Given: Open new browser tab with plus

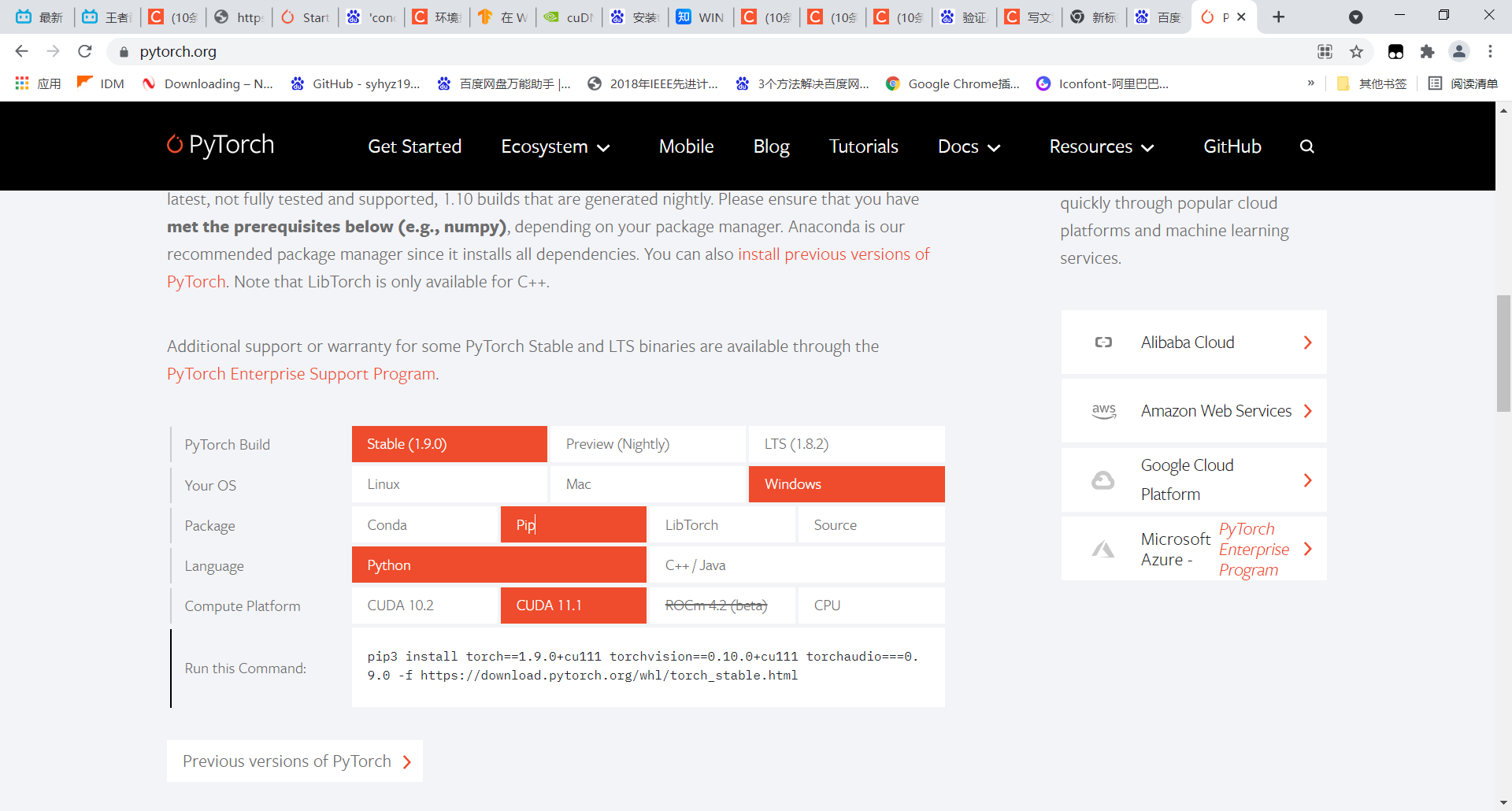Looking at the screenshot, I should pos(1279,17).
